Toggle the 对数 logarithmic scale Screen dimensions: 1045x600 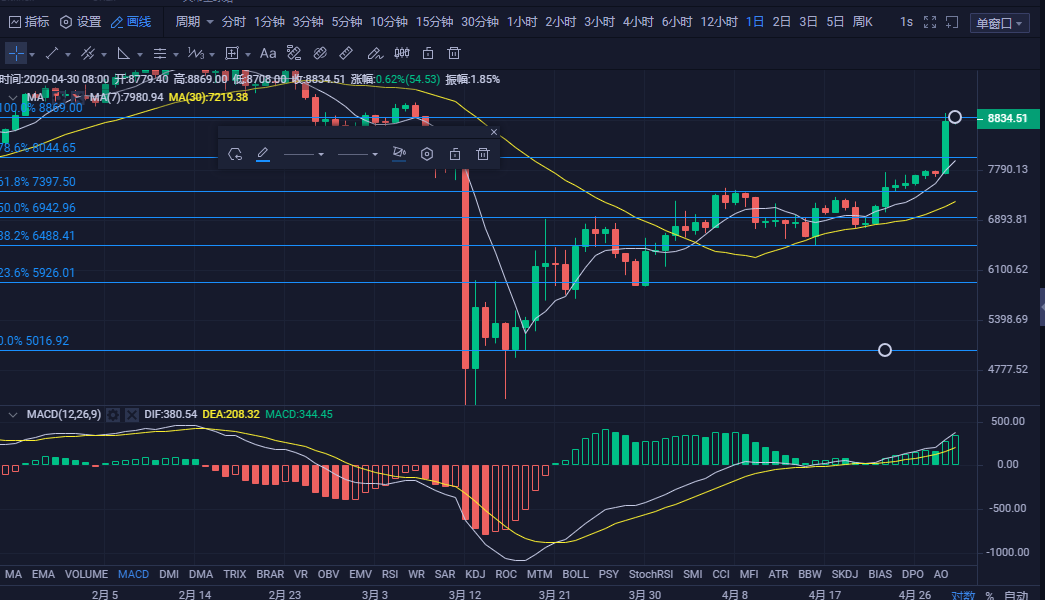[x=963, y=595]
